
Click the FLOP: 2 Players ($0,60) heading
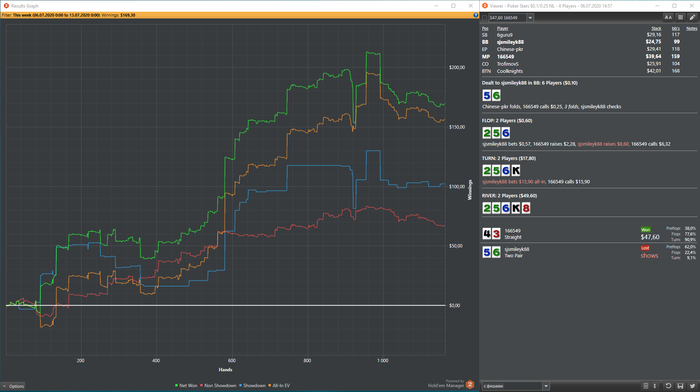coord(507,121)
